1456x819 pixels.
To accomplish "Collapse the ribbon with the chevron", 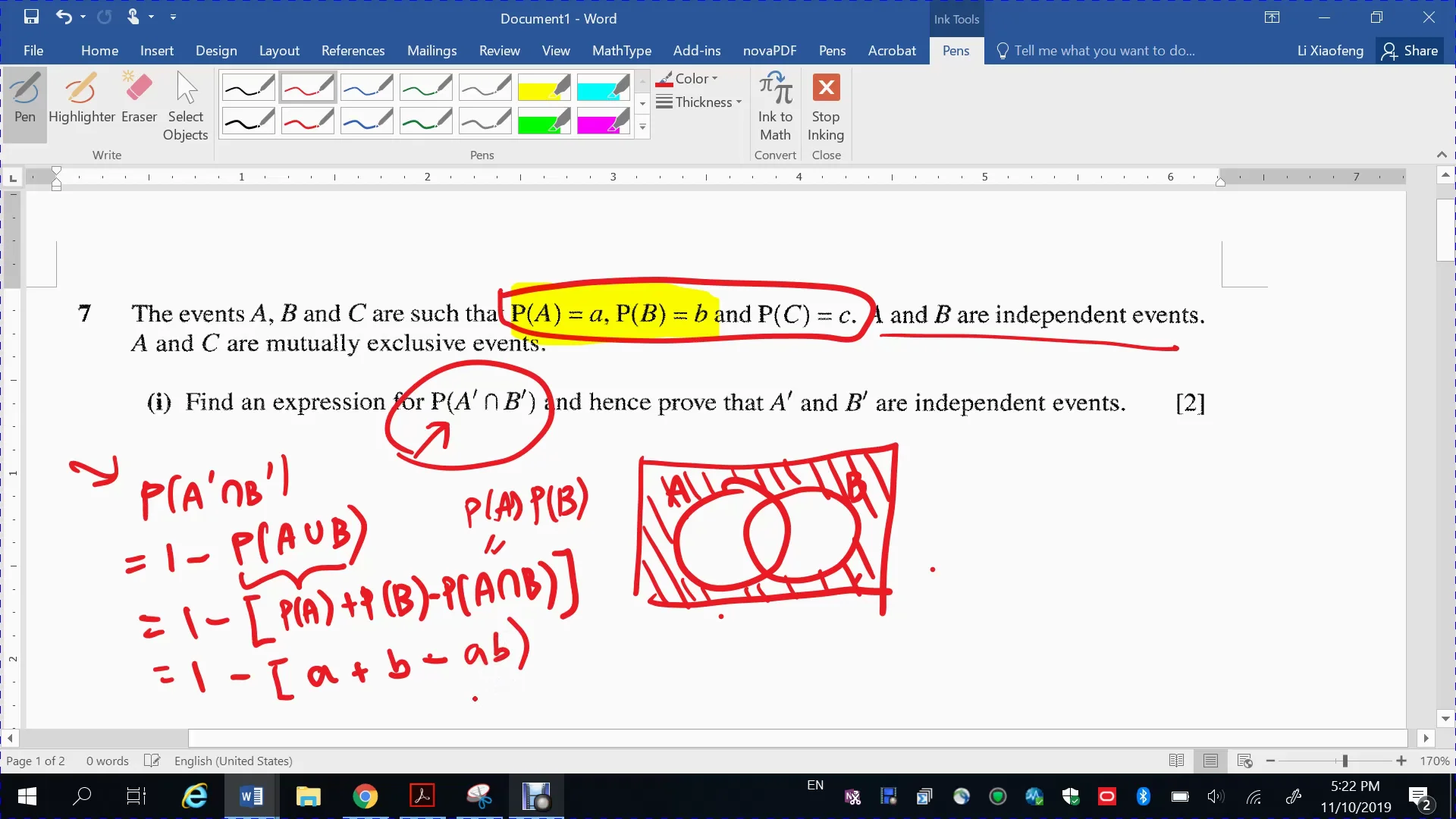I will pos(1442,155).
